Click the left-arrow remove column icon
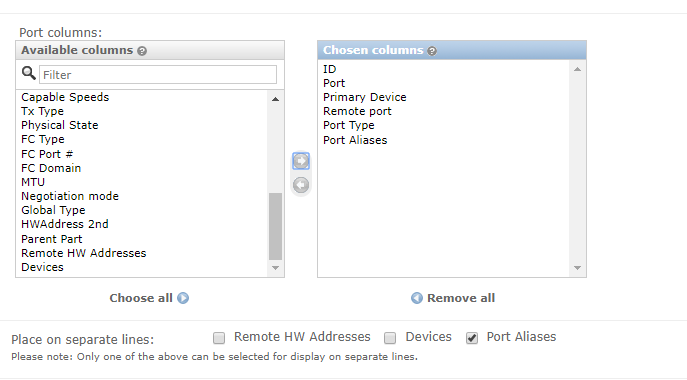 301,185
